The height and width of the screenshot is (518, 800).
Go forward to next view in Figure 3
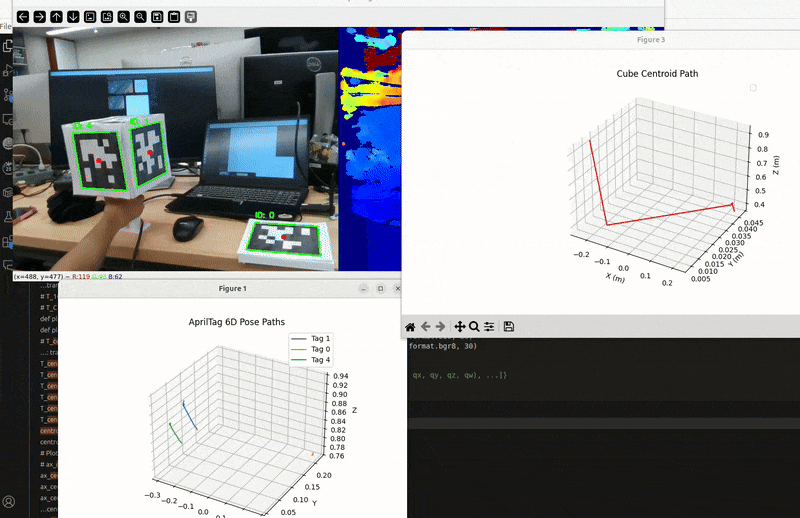[x=441, y=326]
